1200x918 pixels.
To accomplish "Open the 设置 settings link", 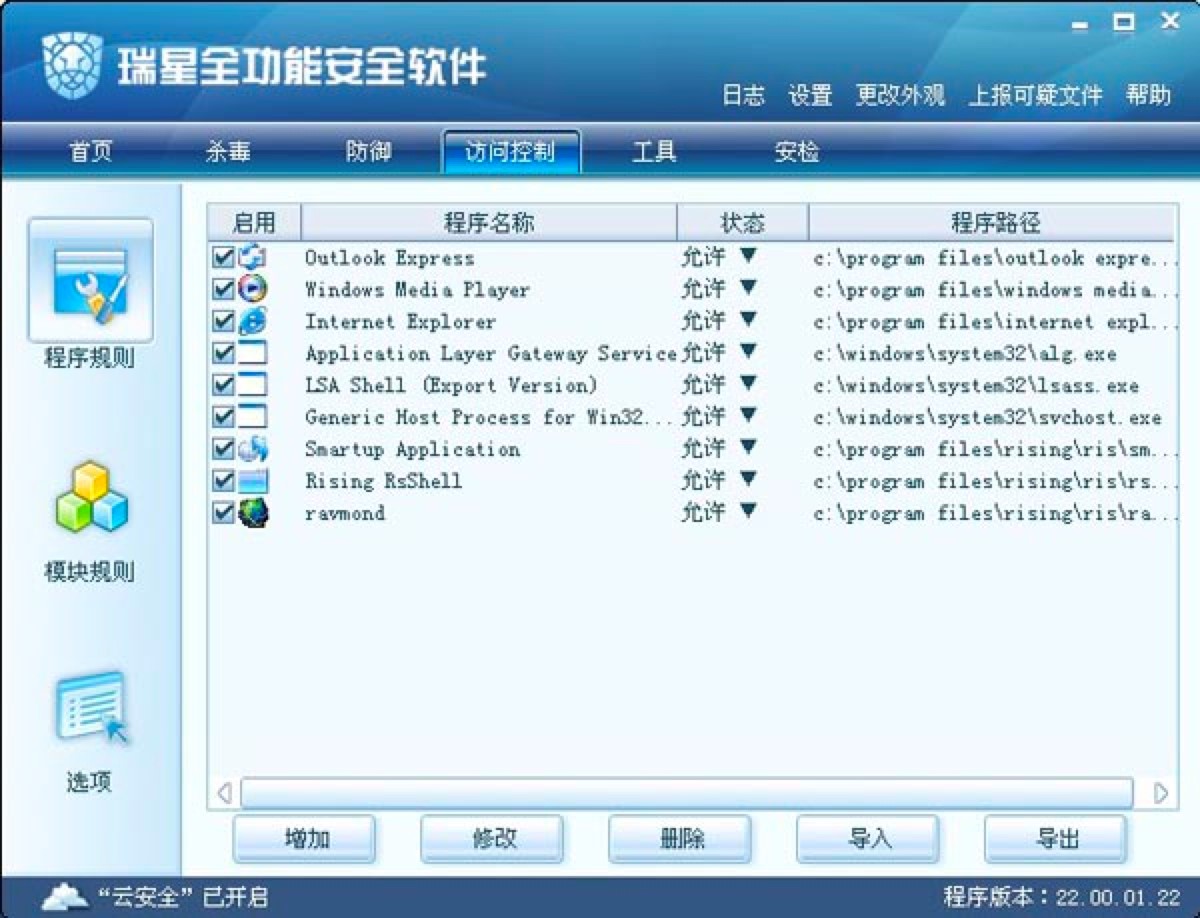I will point(810,96).
